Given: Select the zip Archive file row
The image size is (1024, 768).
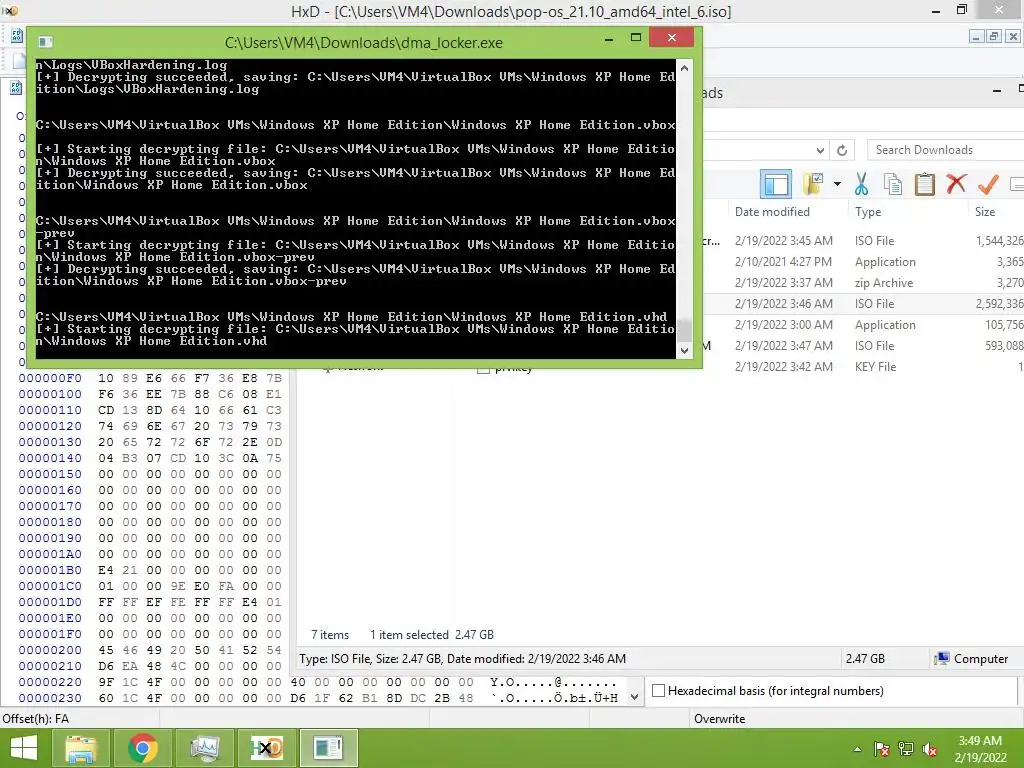Looking at the screenshot, I should (863, 283).
